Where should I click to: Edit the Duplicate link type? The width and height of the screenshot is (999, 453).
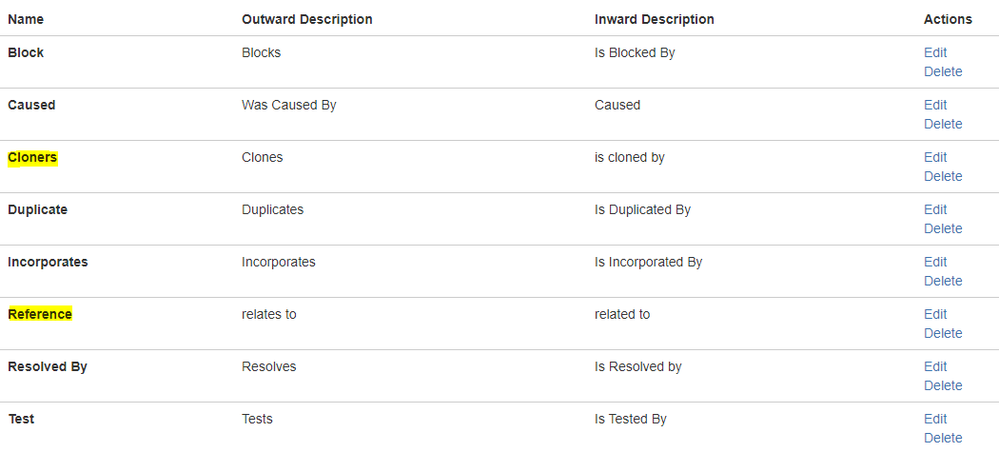pos(935,210)
